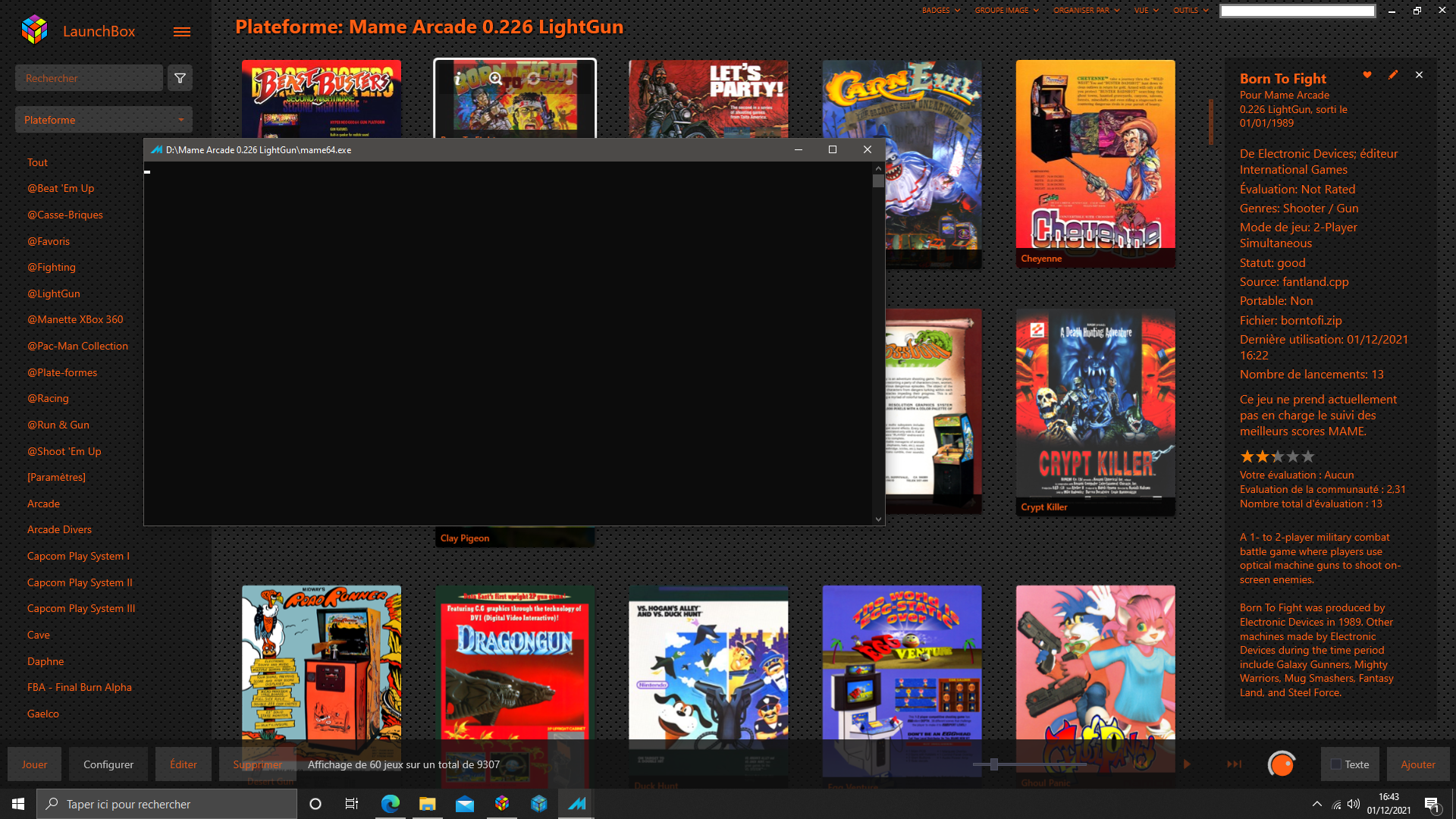Select the Crypt Killer game cover
1456x819 pixels.
[1096, 412]
